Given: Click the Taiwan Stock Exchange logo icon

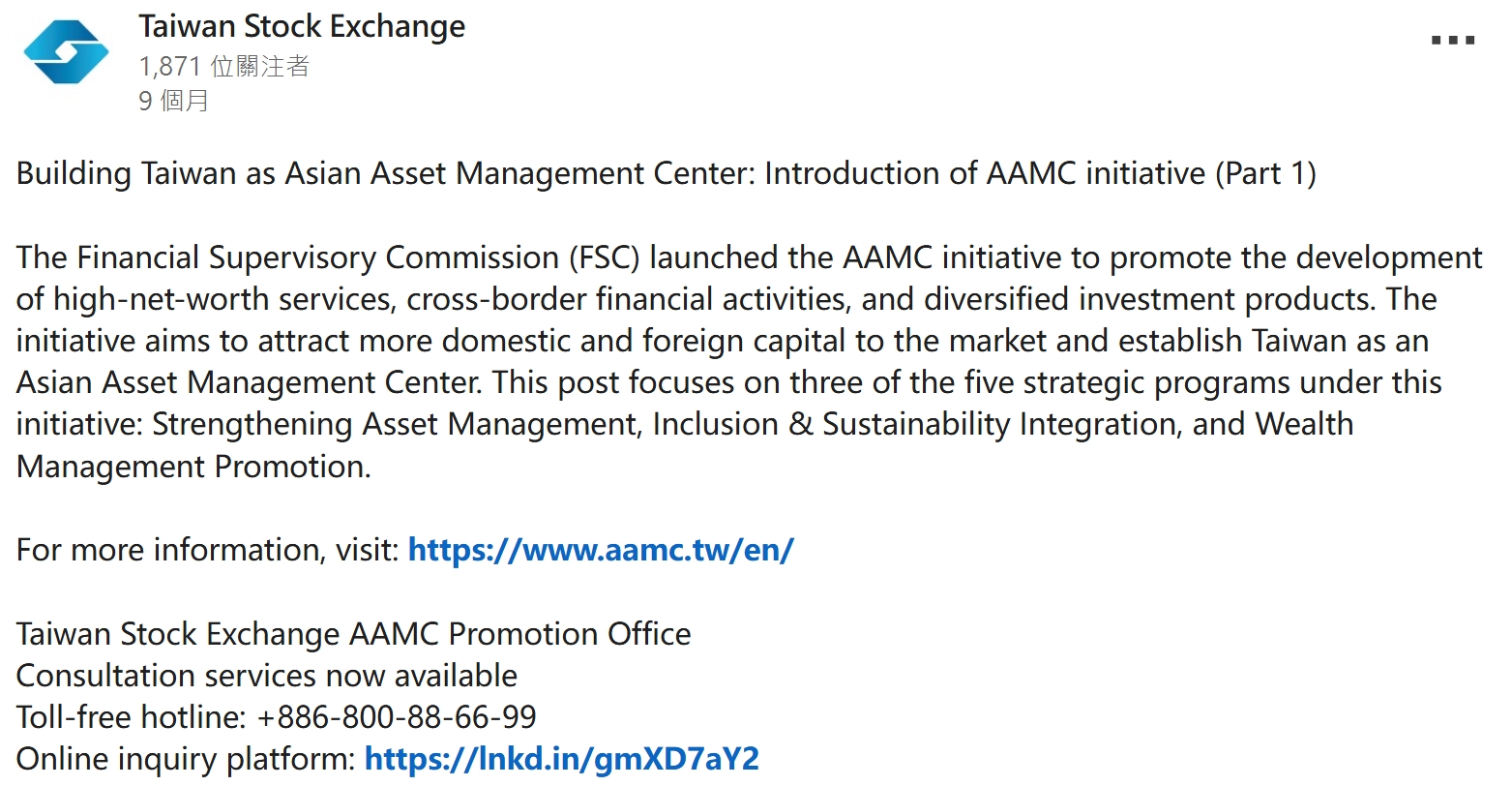Looking at the screenshot, I should [67, 53].
